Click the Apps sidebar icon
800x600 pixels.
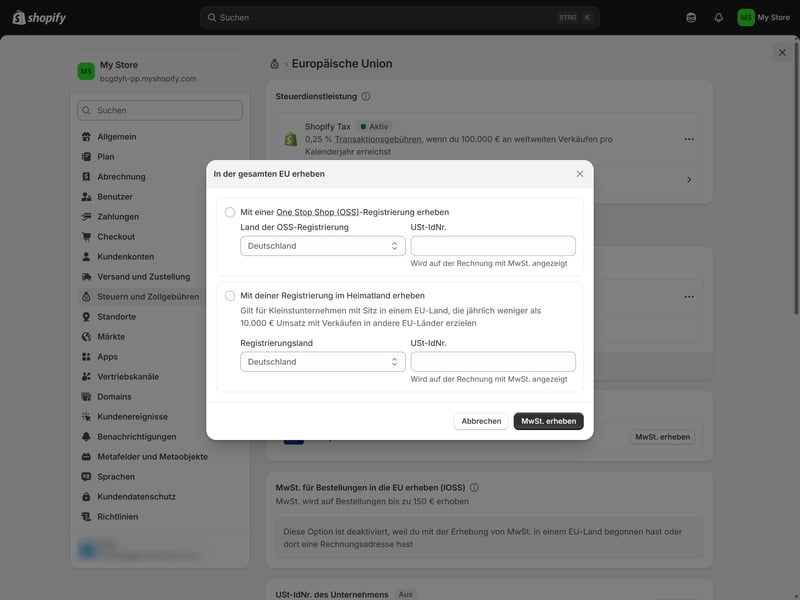pyautogui.click(x=87, y=357)
